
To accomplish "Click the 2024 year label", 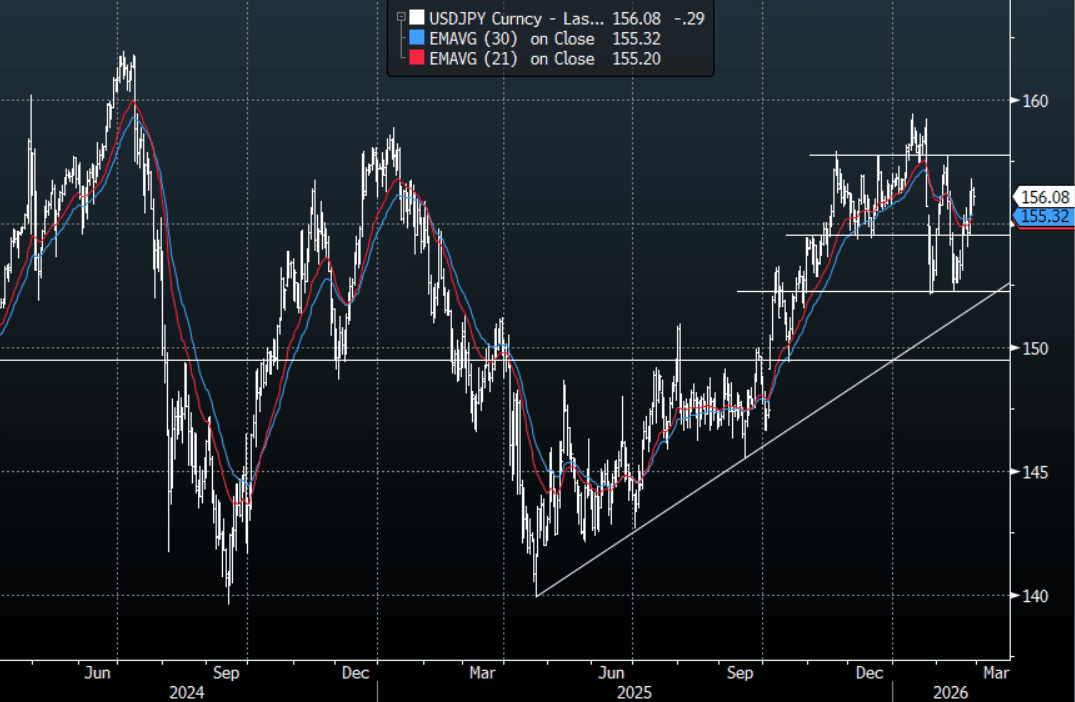I will coord(186,692).
